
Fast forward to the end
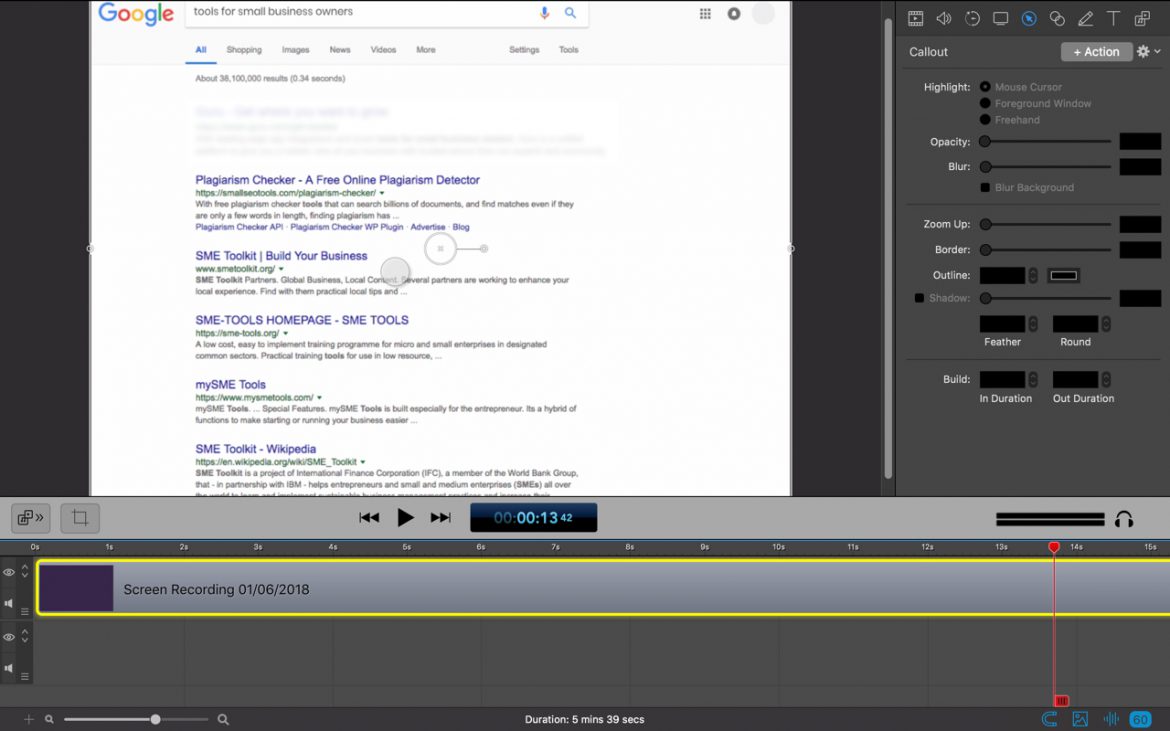(441, 518)
